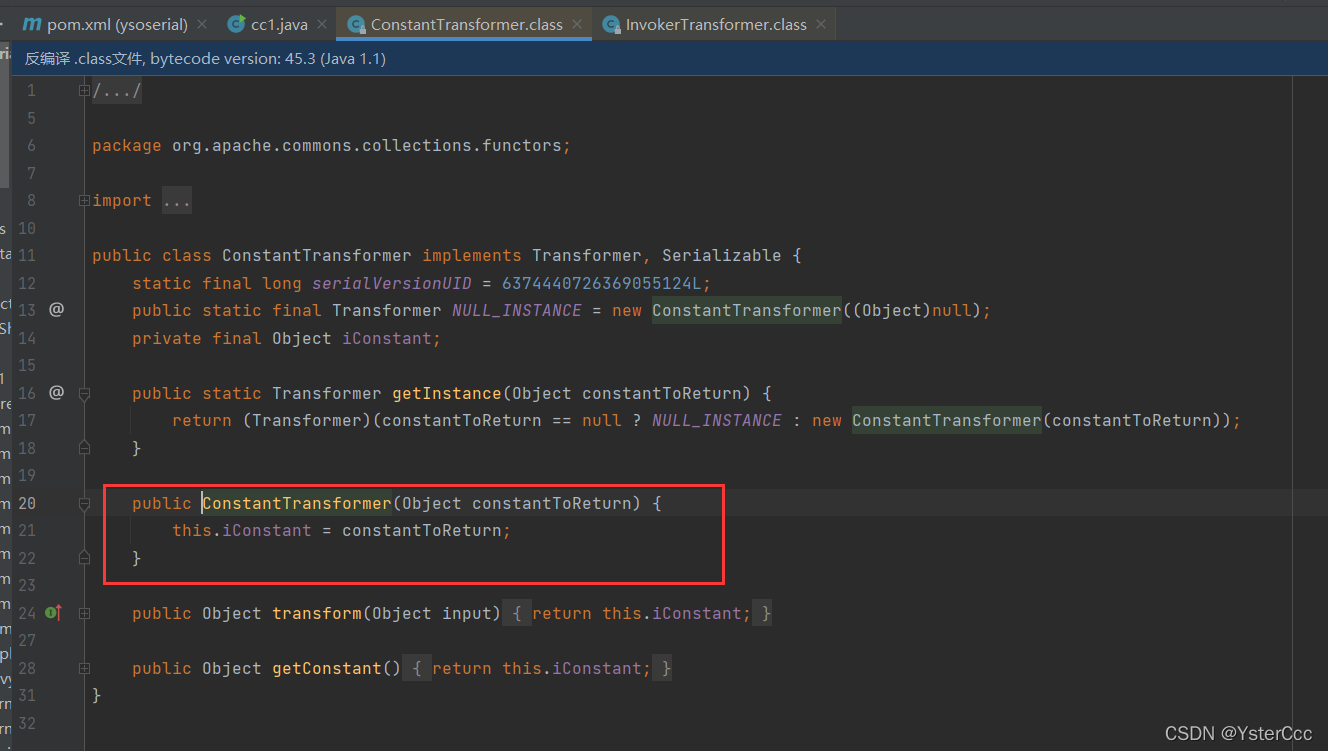Click the Java class icon on the cc1.java tab

coord(236,24)
